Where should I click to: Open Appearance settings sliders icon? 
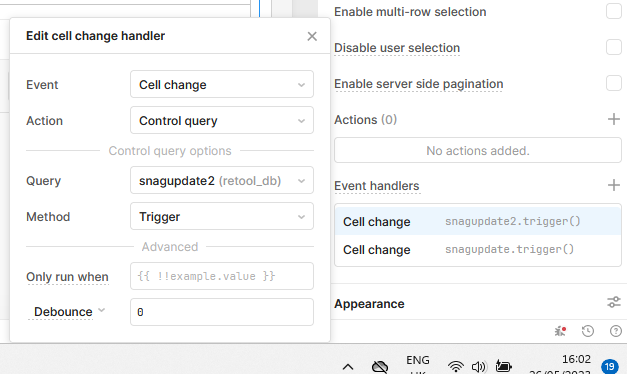click(x=613, y=302)
